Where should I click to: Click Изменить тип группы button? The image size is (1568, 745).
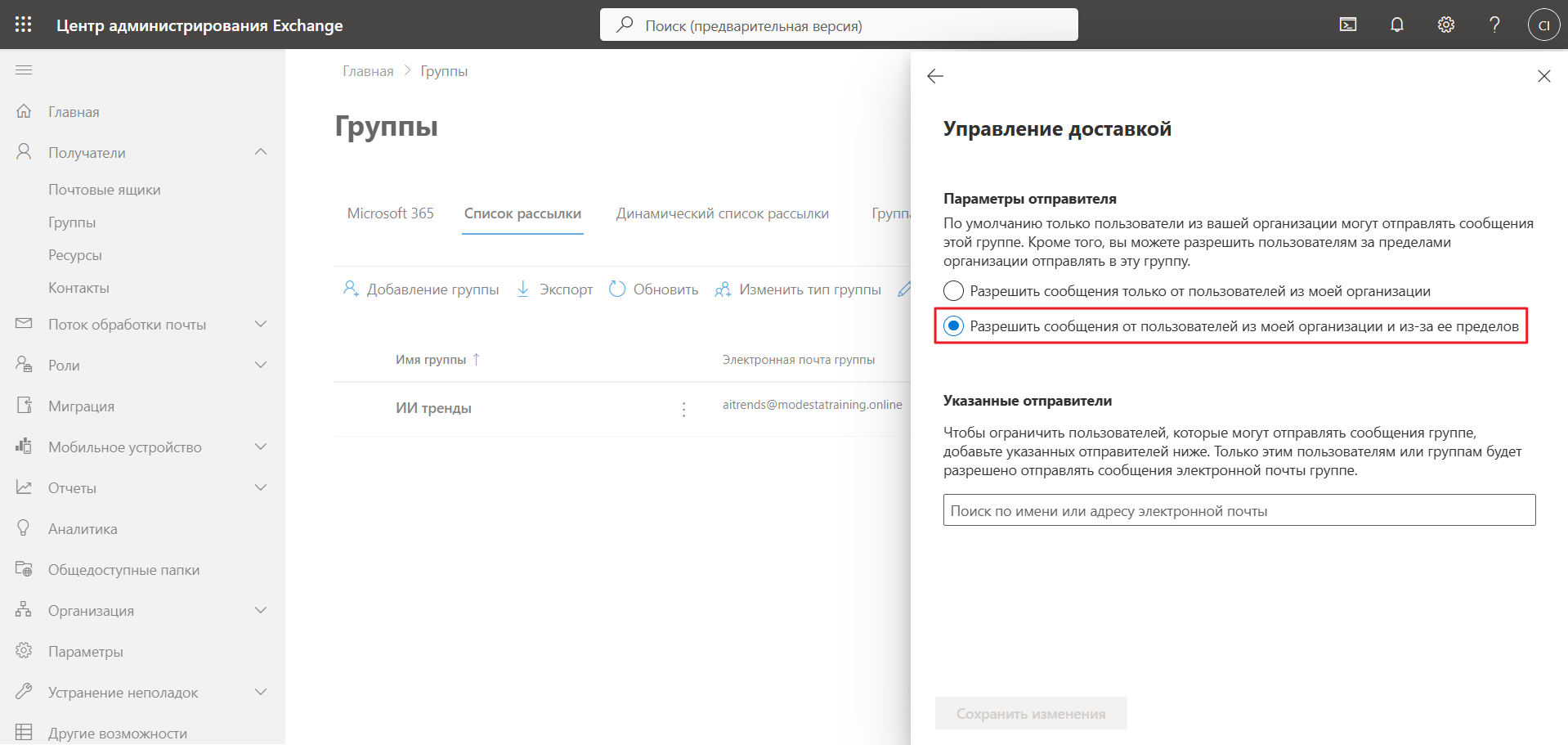click(x=798, y=289)
